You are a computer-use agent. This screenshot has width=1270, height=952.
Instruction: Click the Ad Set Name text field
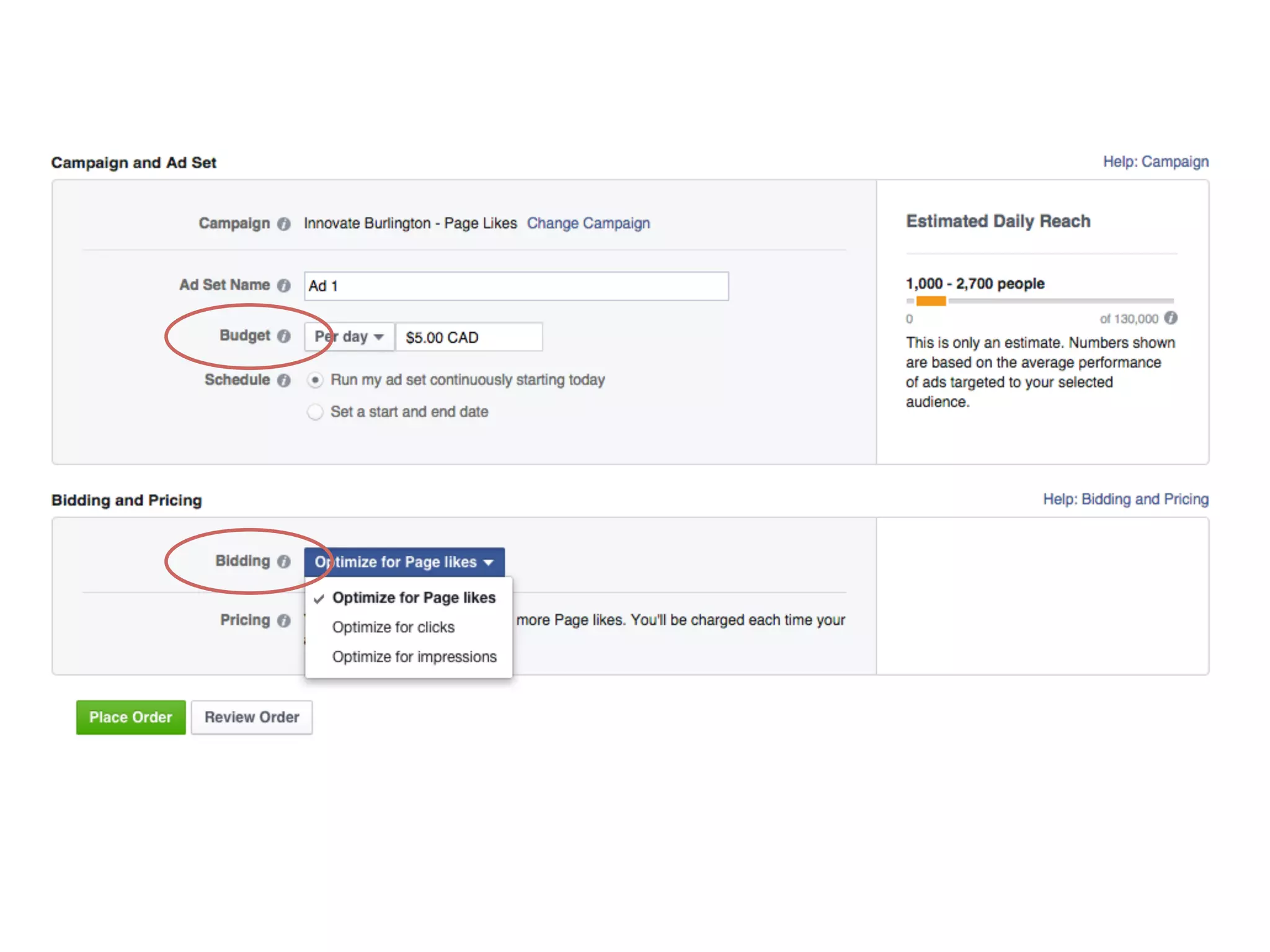(516, 286)
